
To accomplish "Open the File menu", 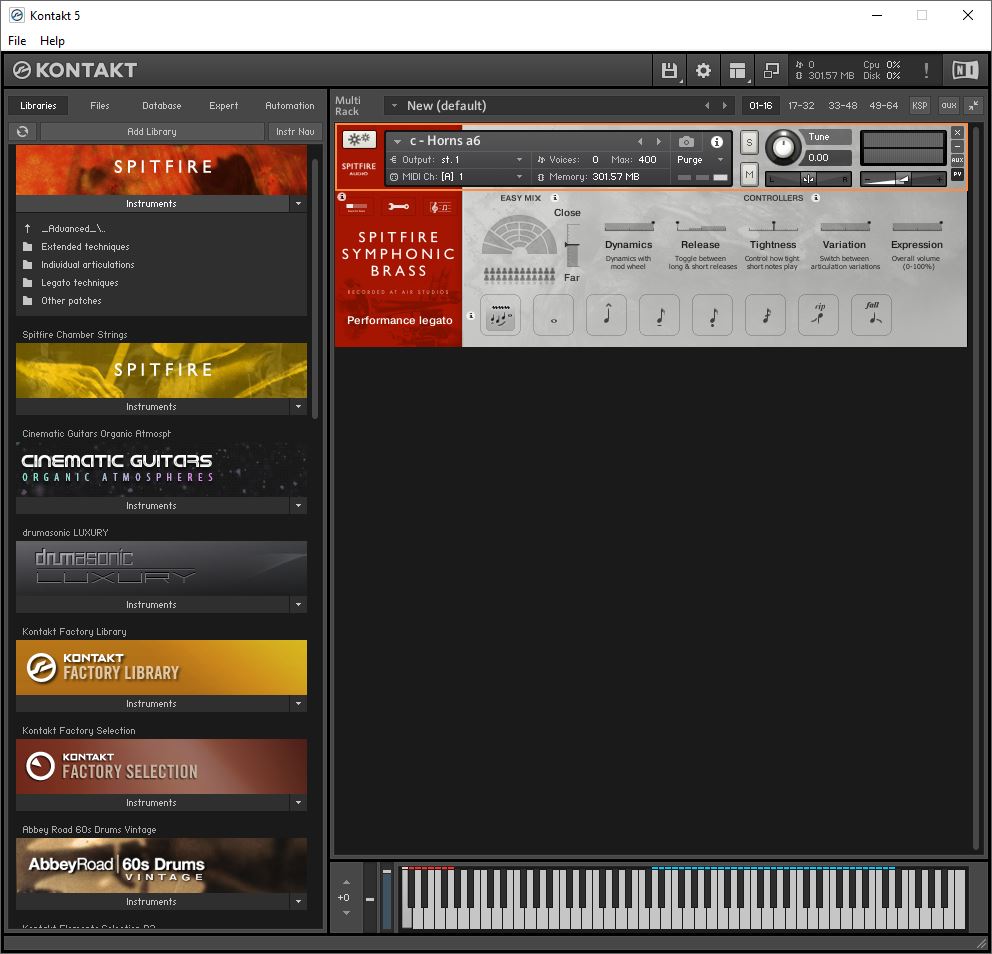I will [17, 40].
